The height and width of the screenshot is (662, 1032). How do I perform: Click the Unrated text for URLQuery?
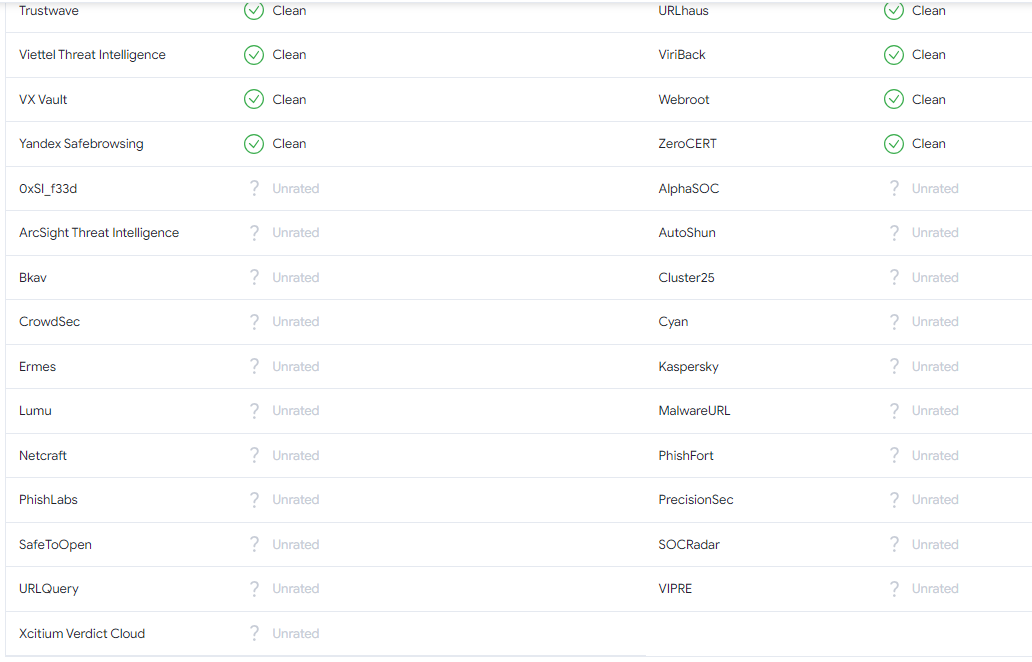coord(295,589)
